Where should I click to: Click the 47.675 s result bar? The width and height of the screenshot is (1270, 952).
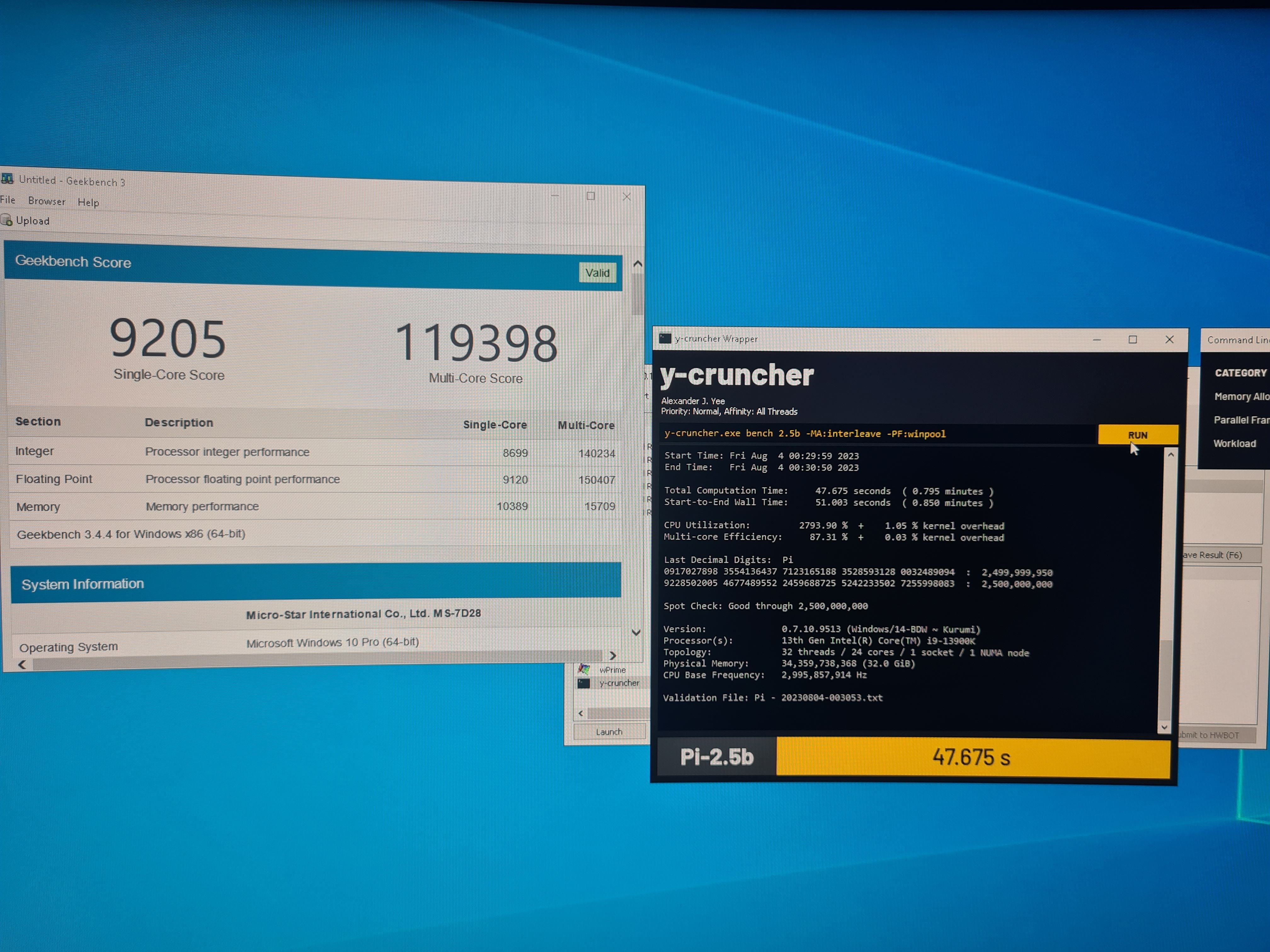pos(973,757)
